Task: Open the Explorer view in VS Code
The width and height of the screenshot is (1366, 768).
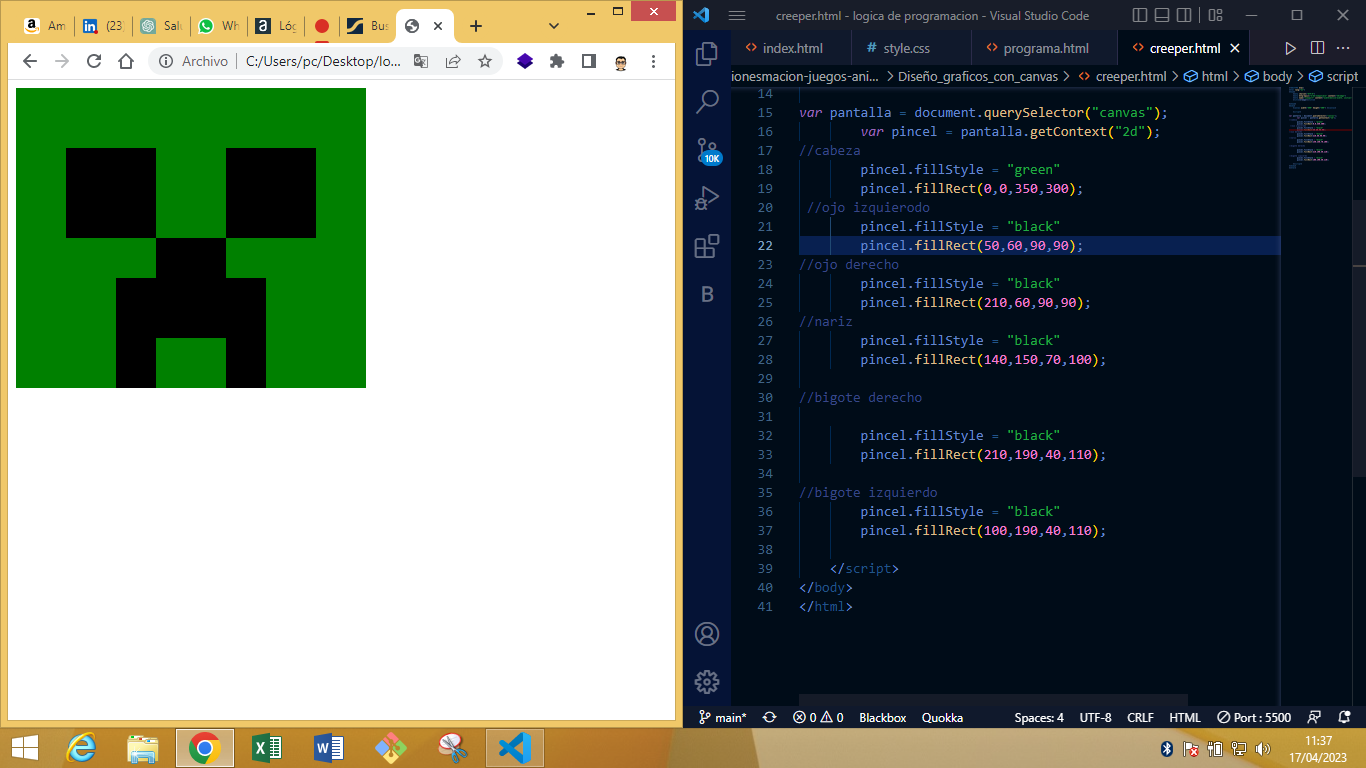Action: point(707,53)
